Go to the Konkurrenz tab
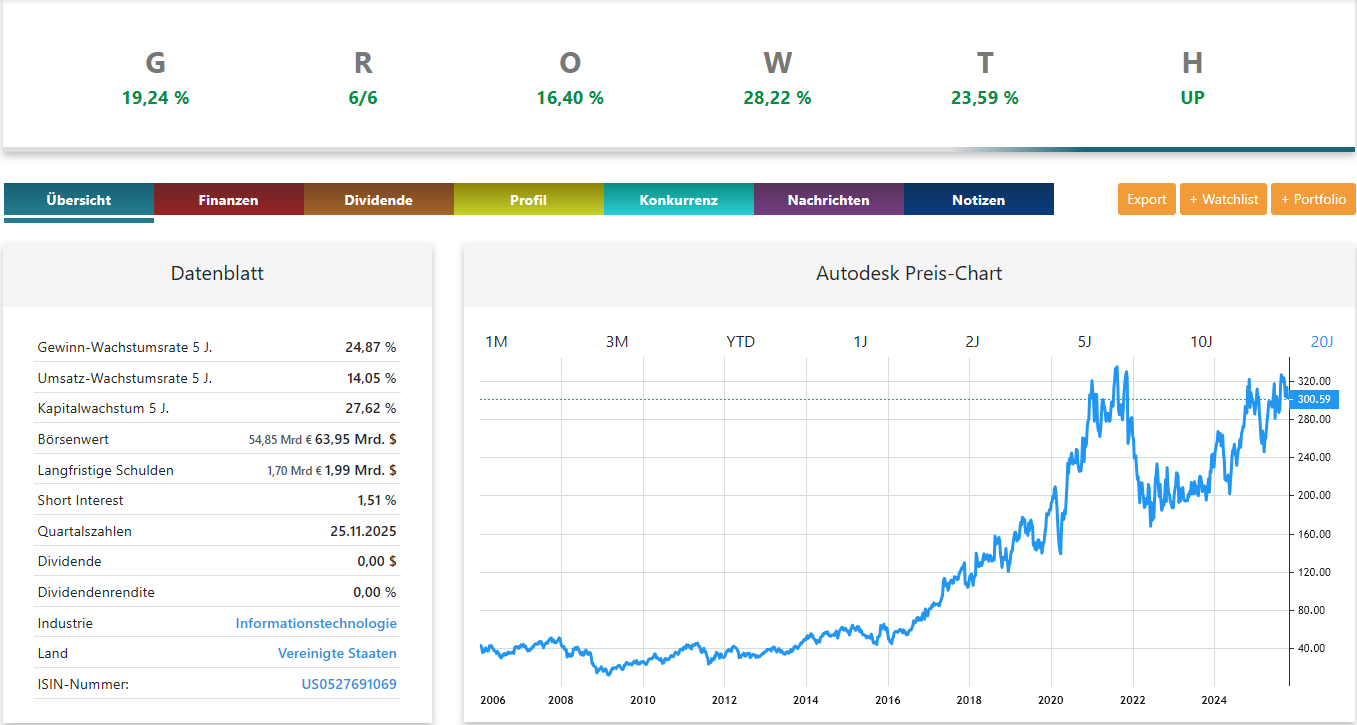 (x=678, y=200)
